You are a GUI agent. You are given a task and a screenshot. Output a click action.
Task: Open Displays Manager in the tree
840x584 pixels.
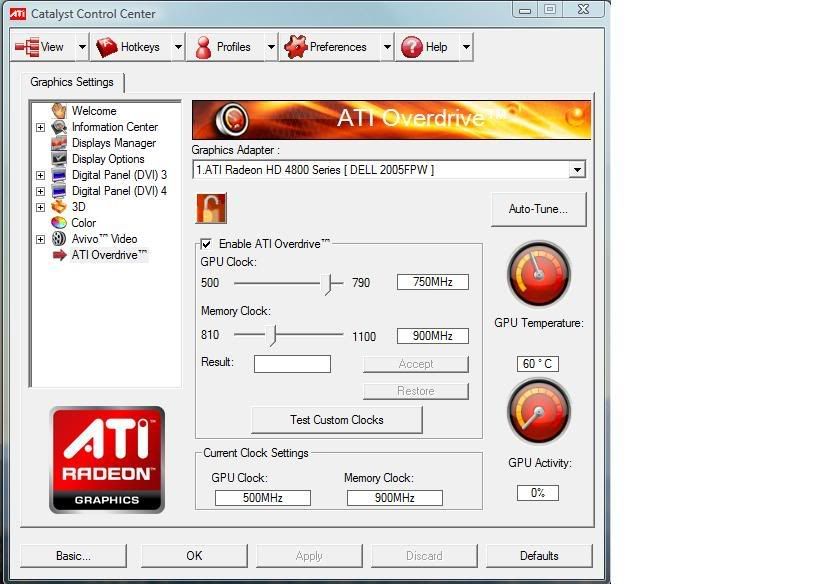tap(114, 143)
